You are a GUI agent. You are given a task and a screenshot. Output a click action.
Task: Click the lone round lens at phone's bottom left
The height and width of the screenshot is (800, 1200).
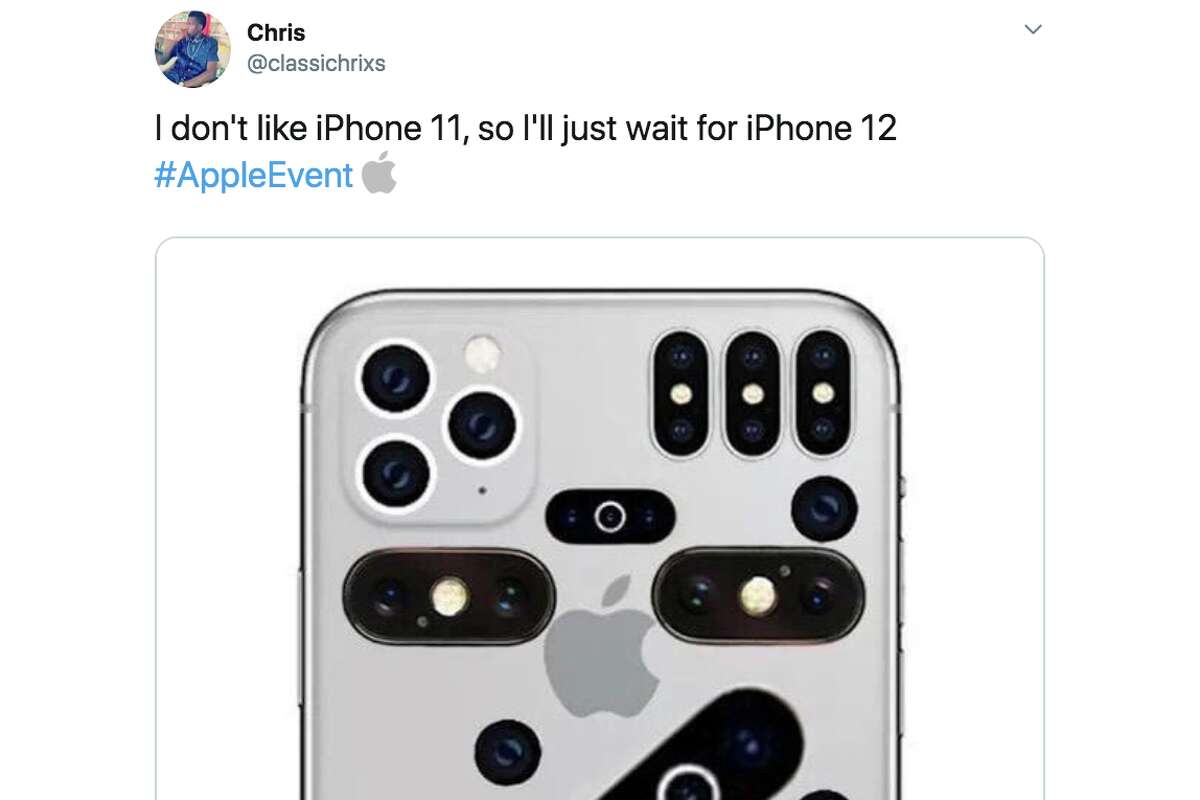pos(507,753)
